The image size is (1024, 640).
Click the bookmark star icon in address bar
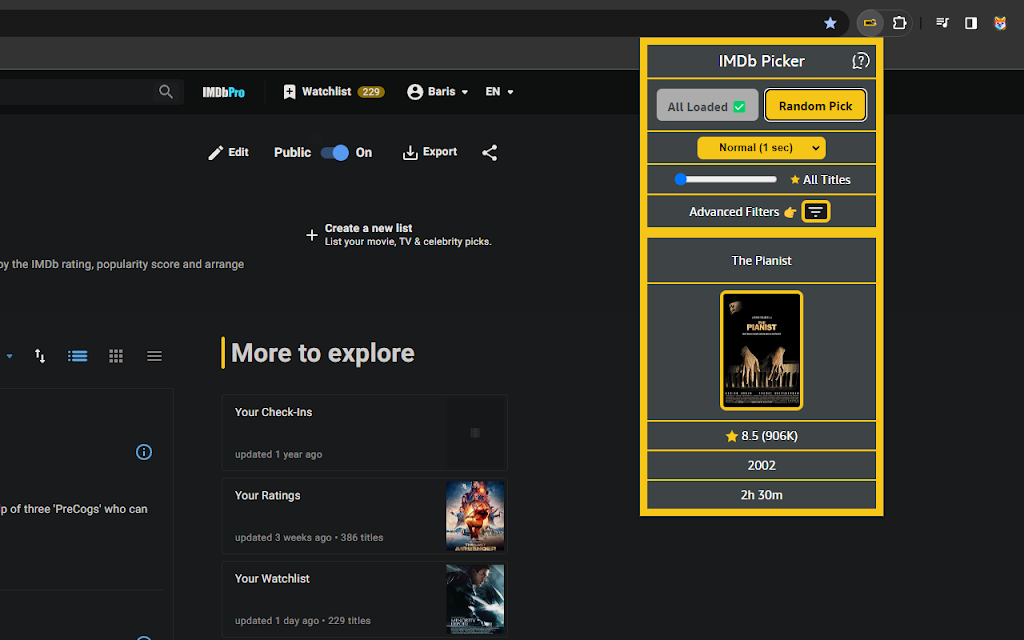830,24
